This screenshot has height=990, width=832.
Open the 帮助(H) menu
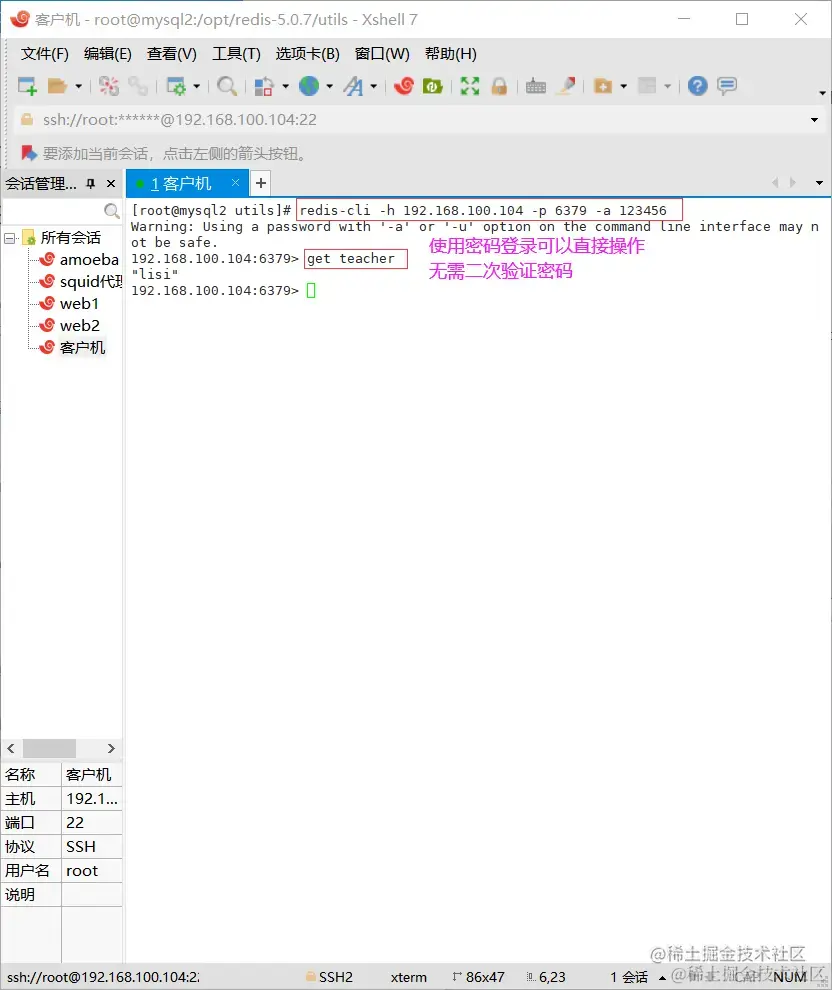(450, 54)
